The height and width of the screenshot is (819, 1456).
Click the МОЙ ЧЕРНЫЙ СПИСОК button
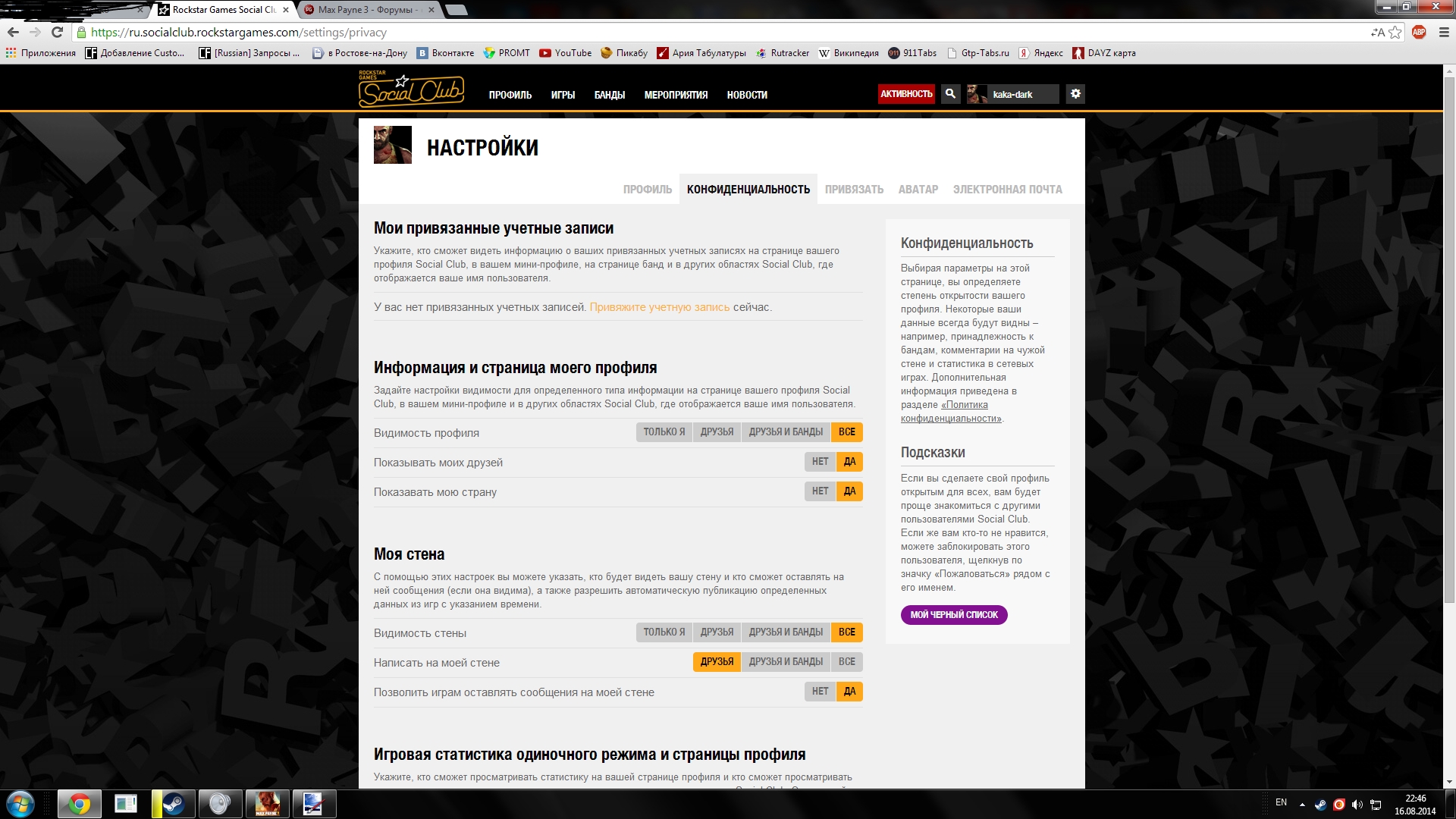pyautogui.click(x=953, y=615)
